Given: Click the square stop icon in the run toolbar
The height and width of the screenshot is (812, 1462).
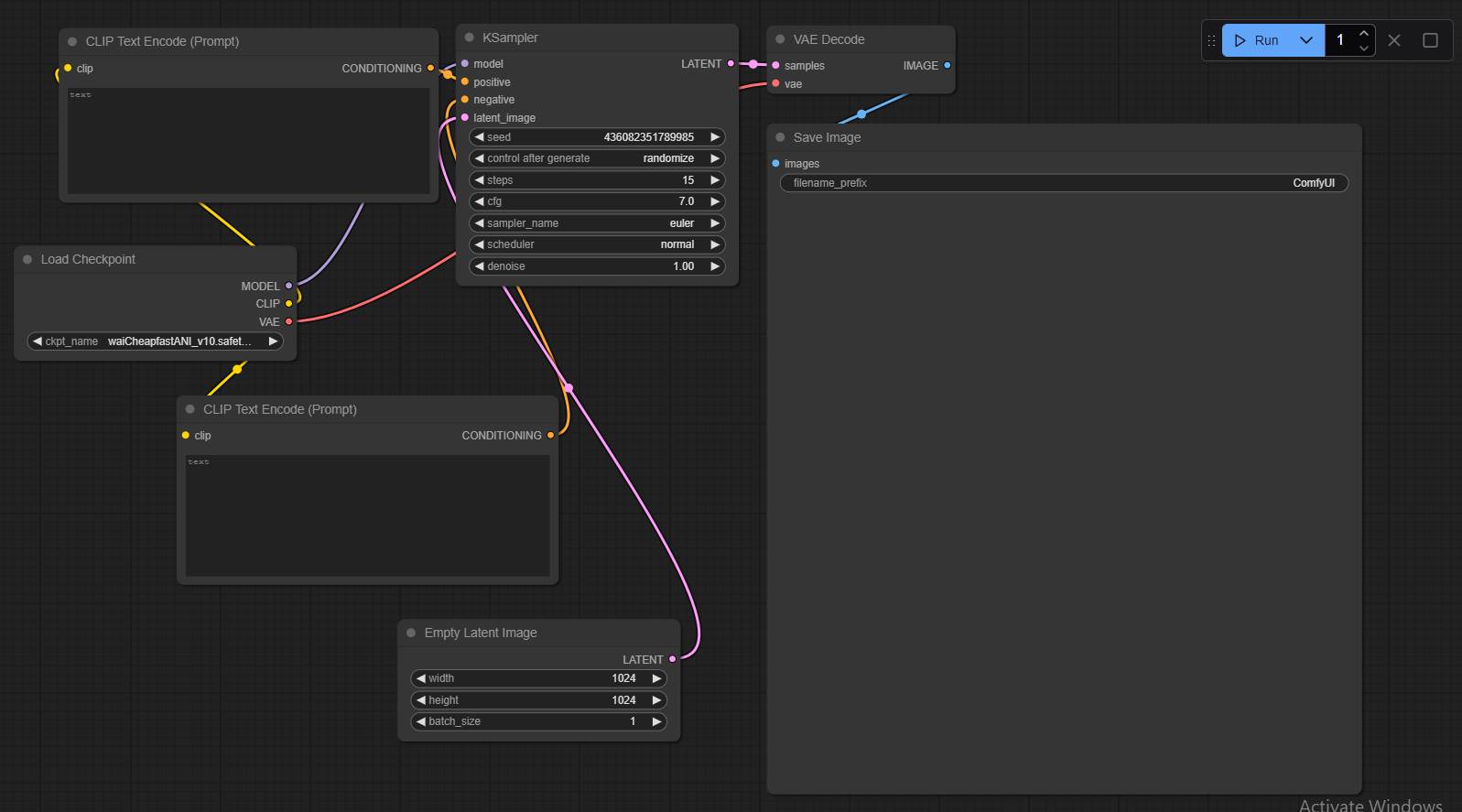Looking at the screenshot, I should coord(1430,40).
